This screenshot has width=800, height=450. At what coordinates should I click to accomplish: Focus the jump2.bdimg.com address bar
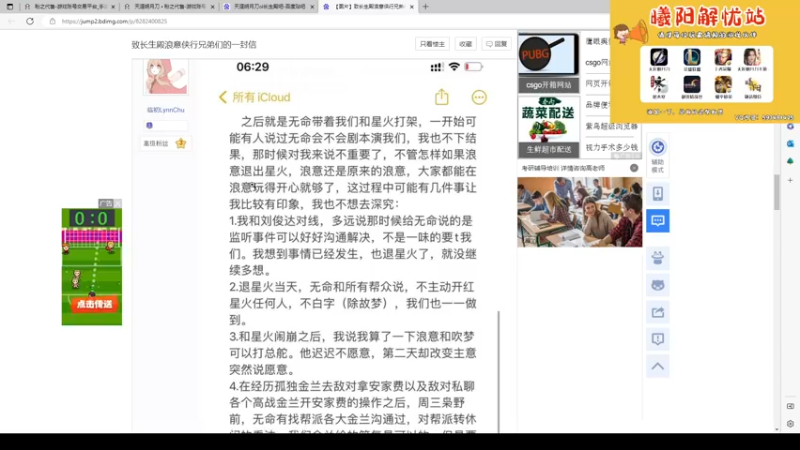[x=114, y=21]
